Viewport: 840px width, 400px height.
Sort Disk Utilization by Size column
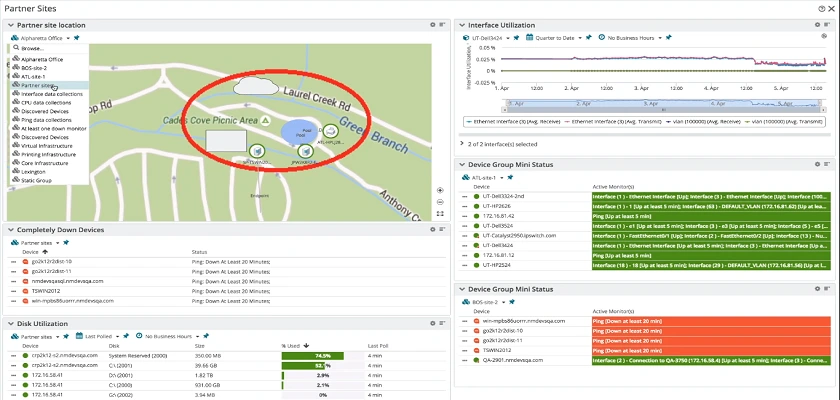point(200,346)
